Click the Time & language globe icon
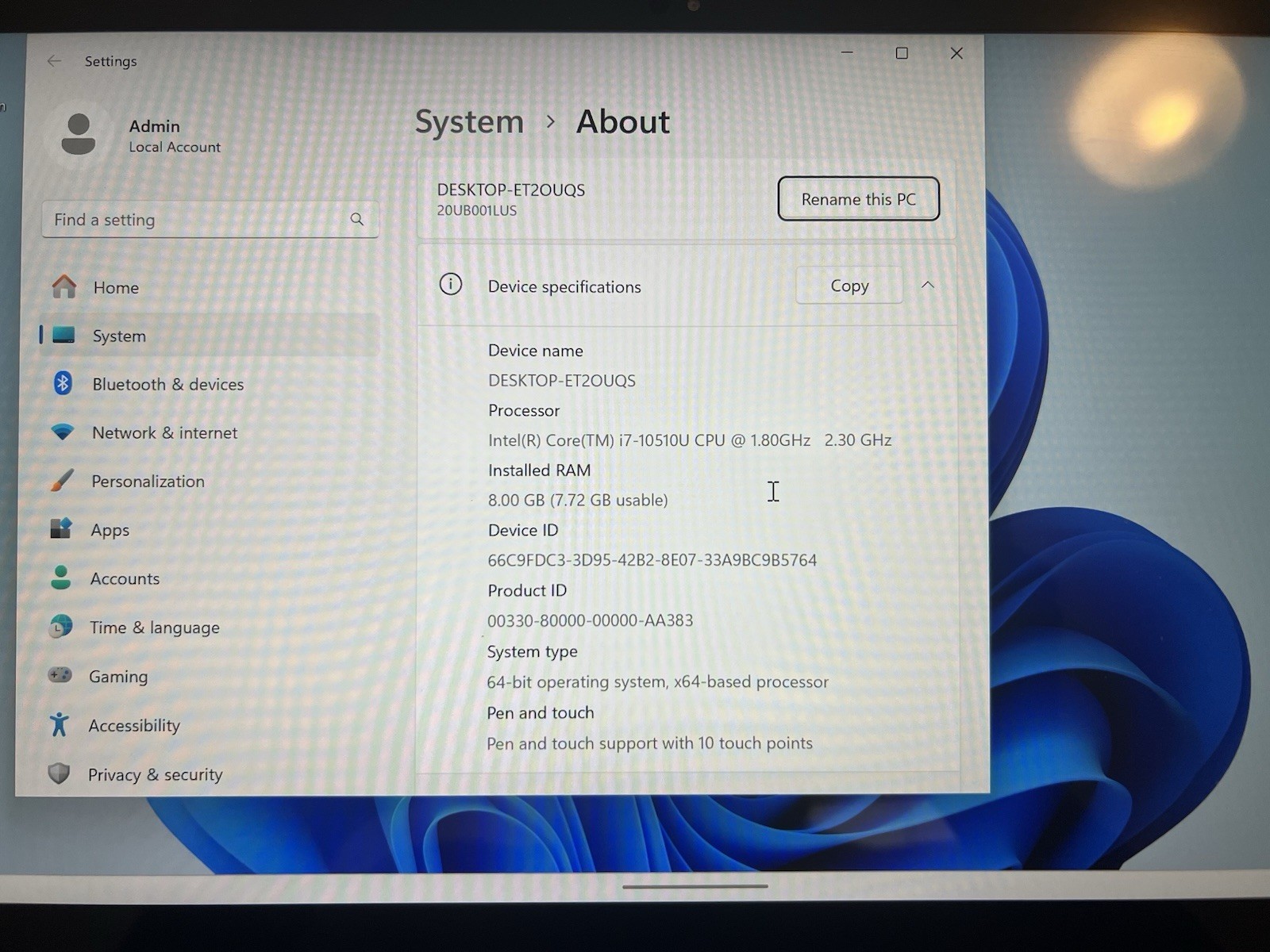The image size is (1270, 952). [x=60, y=627]
